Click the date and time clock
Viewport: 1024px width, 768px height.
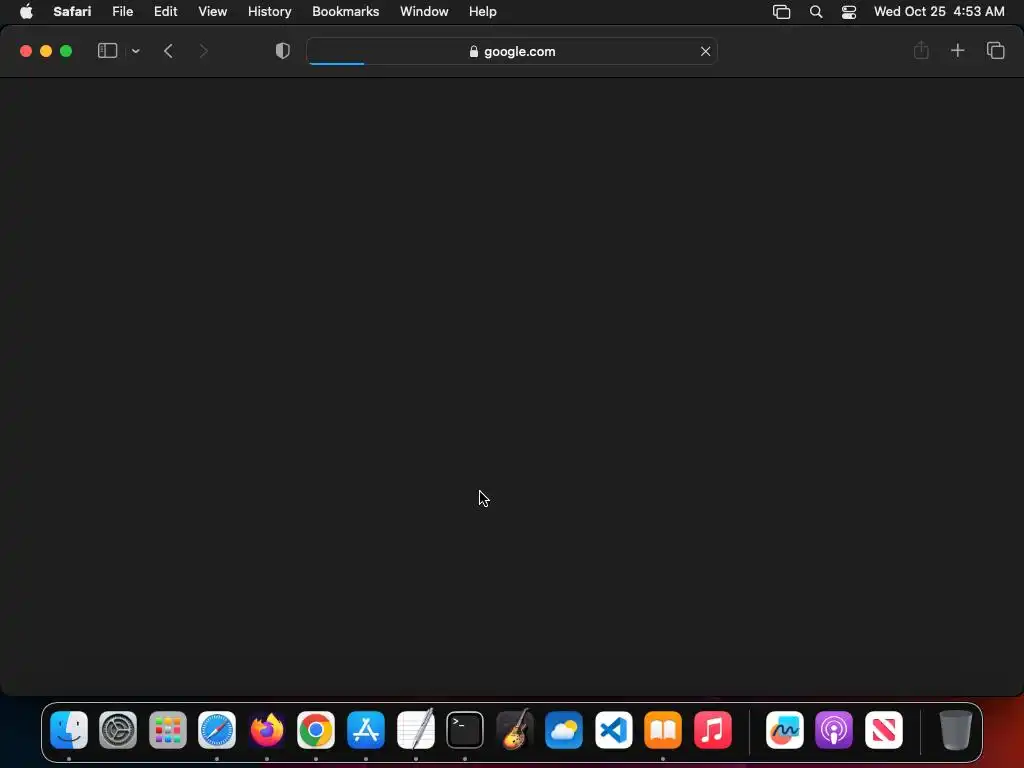click(x=938, y=12)
